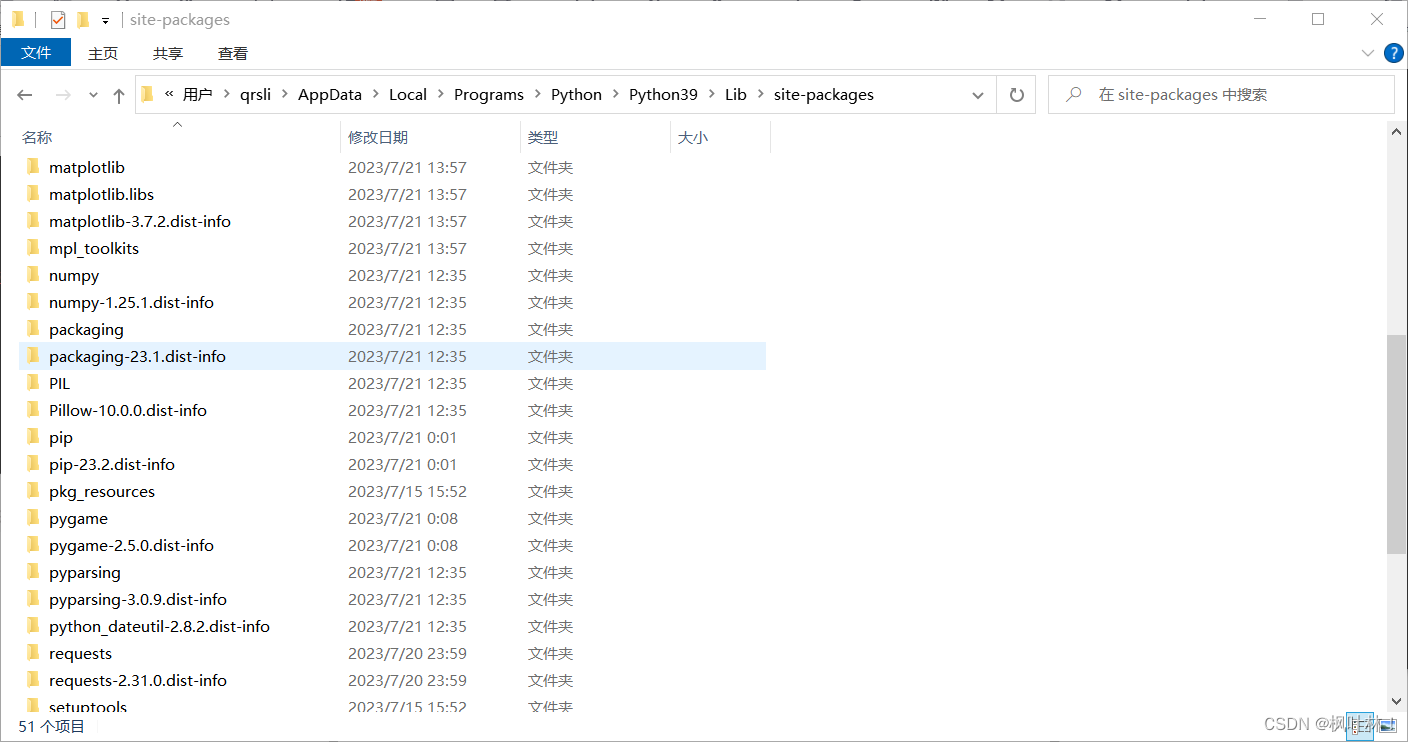The image size is (1408, 742).
Task: Select the pyparsing-3.0.9.dist-info folder icon
Action: (33, 599)
